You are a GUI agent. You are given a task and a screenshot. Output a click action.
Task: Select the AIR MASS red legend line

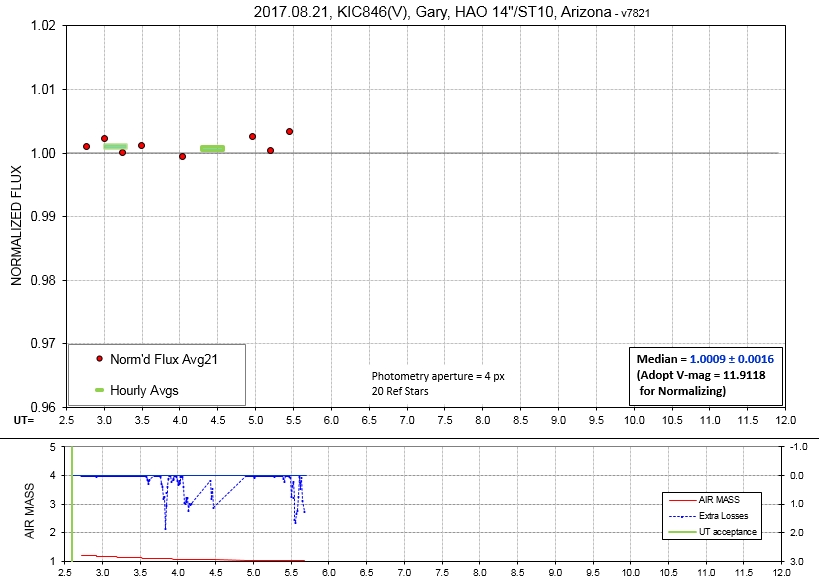(678, 498)
